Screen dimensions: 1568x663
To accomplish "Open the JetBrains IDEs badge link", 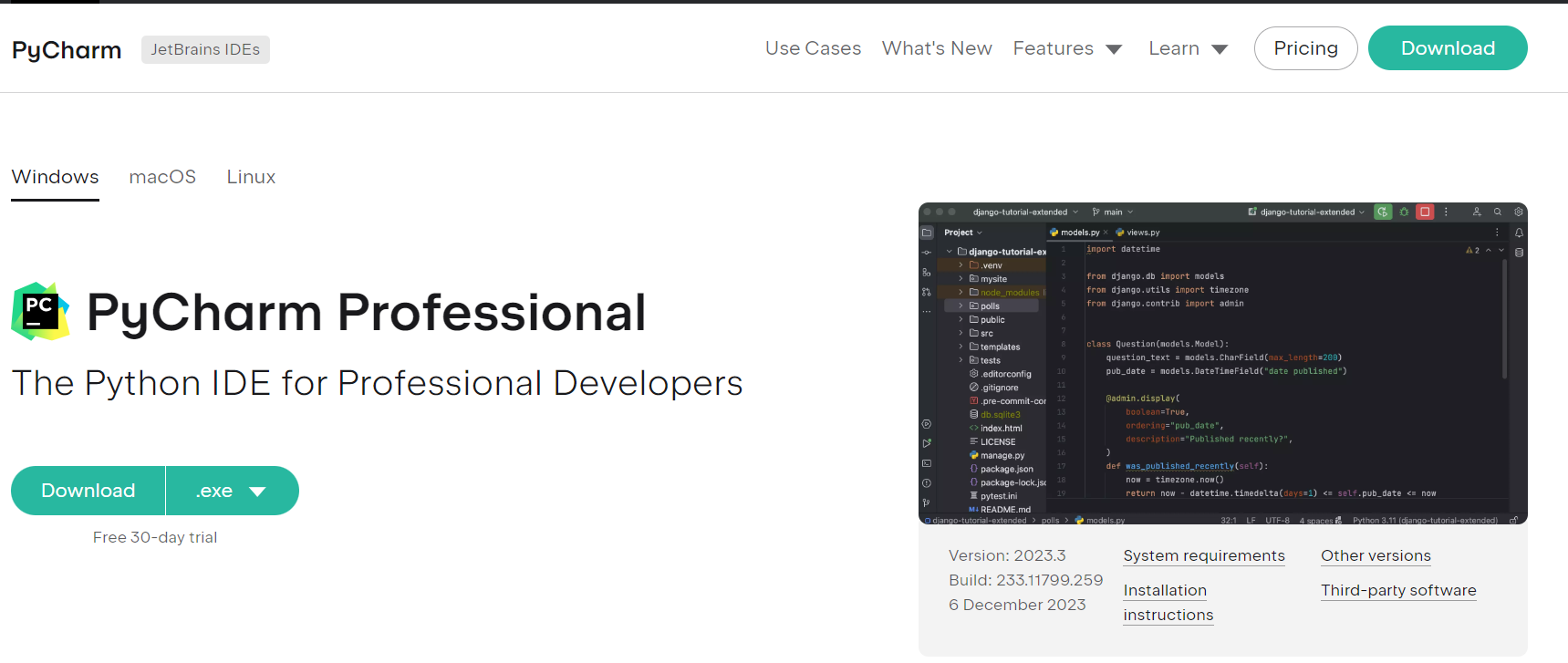I will pos(205,49).
